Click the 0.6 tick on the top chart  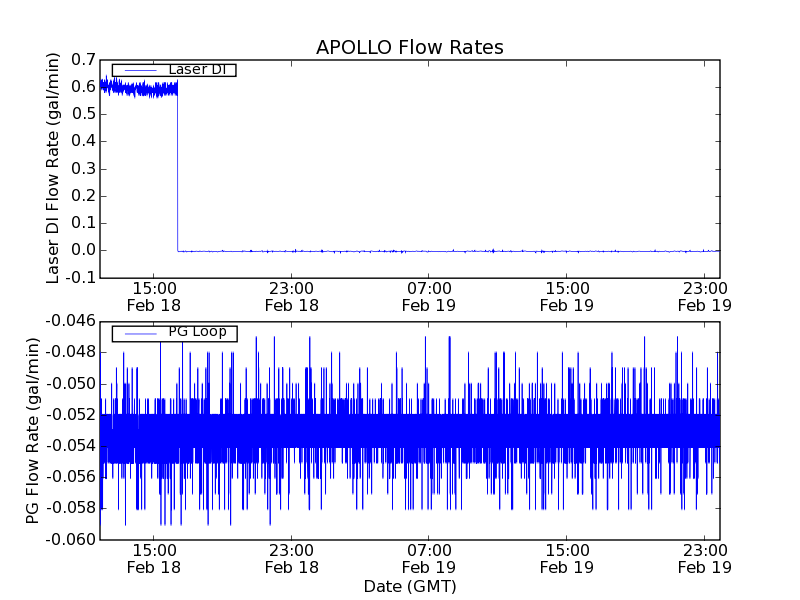[x=83, y=87]
